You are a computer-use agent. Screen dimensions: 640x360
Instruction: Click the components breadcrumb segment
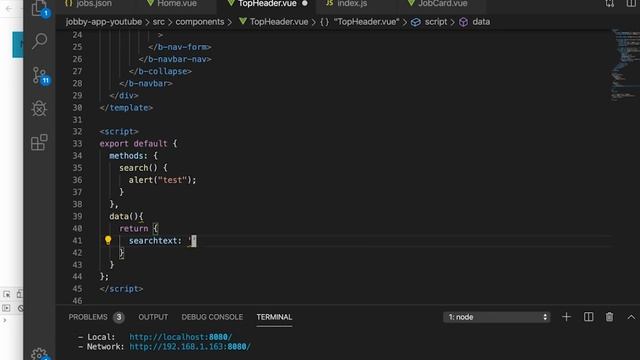[x=200, y=22]
